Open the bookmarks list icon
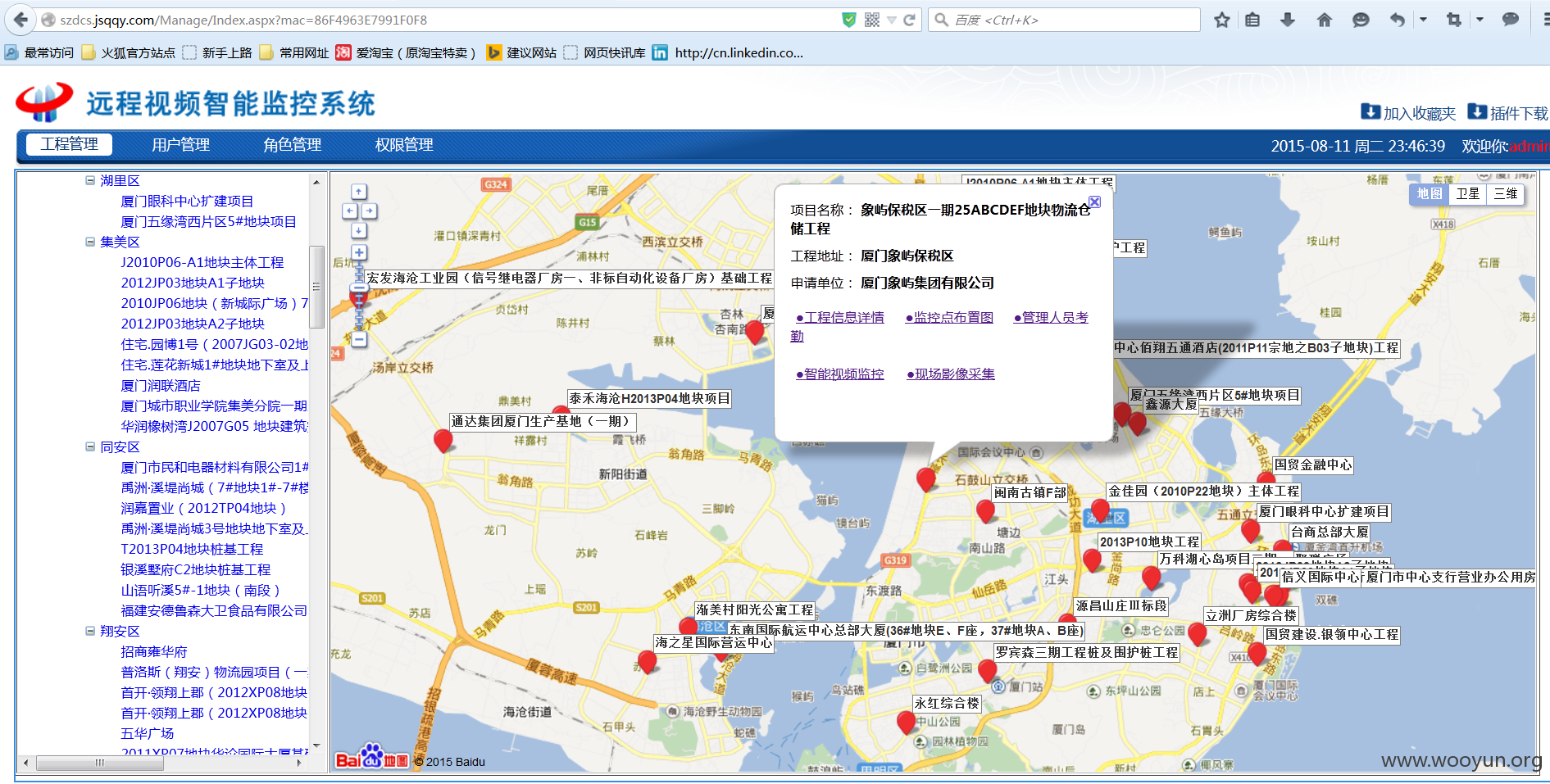Viewport: 1550px width, 784px height. tap(1252, 20)
